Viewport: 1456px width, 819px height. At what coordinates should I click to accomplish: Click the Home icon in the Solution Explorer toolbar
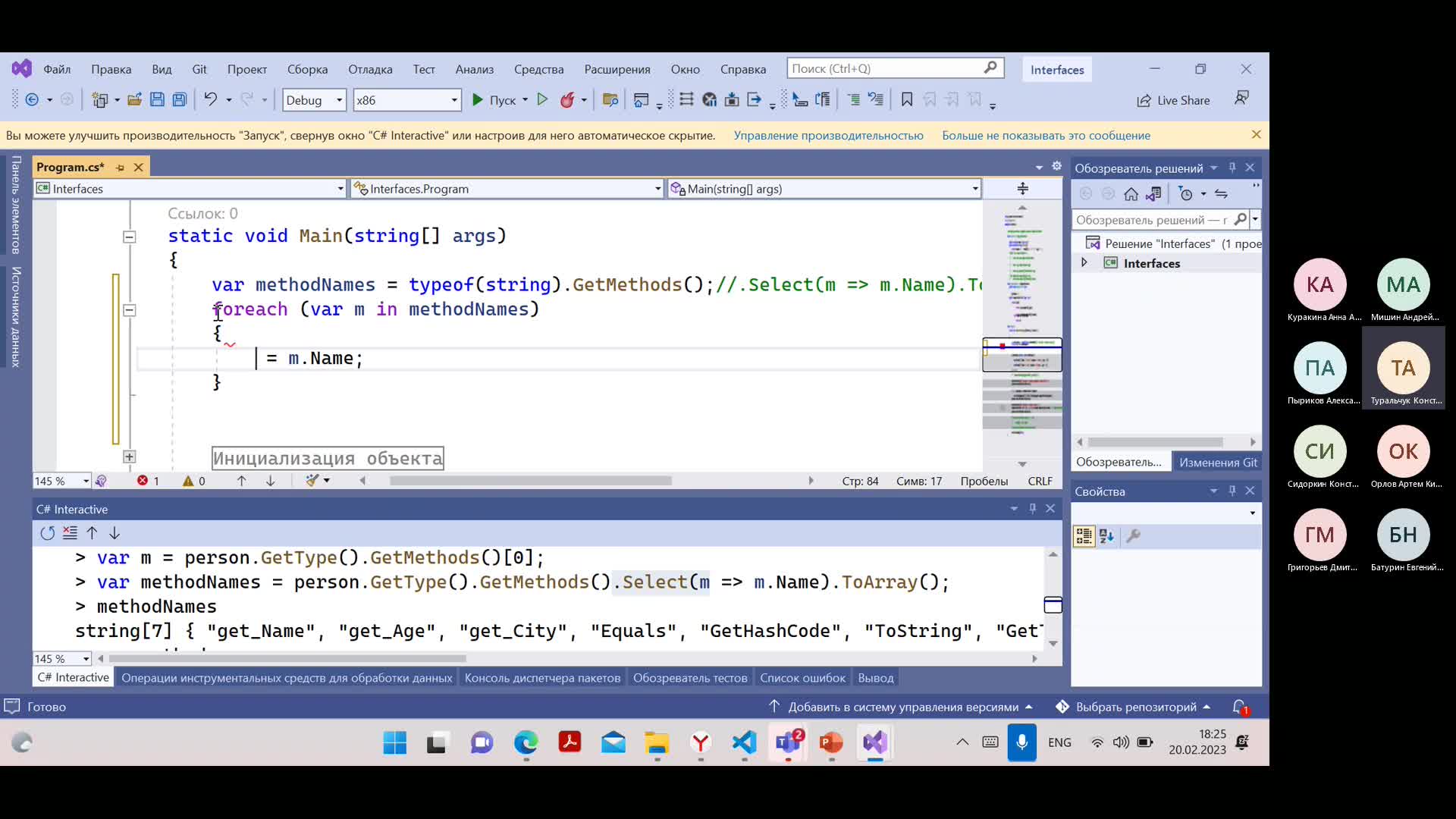[x=1131, y=194]
